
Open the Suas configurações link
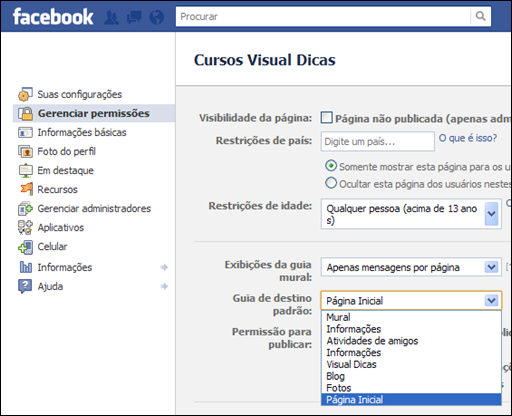80,95
